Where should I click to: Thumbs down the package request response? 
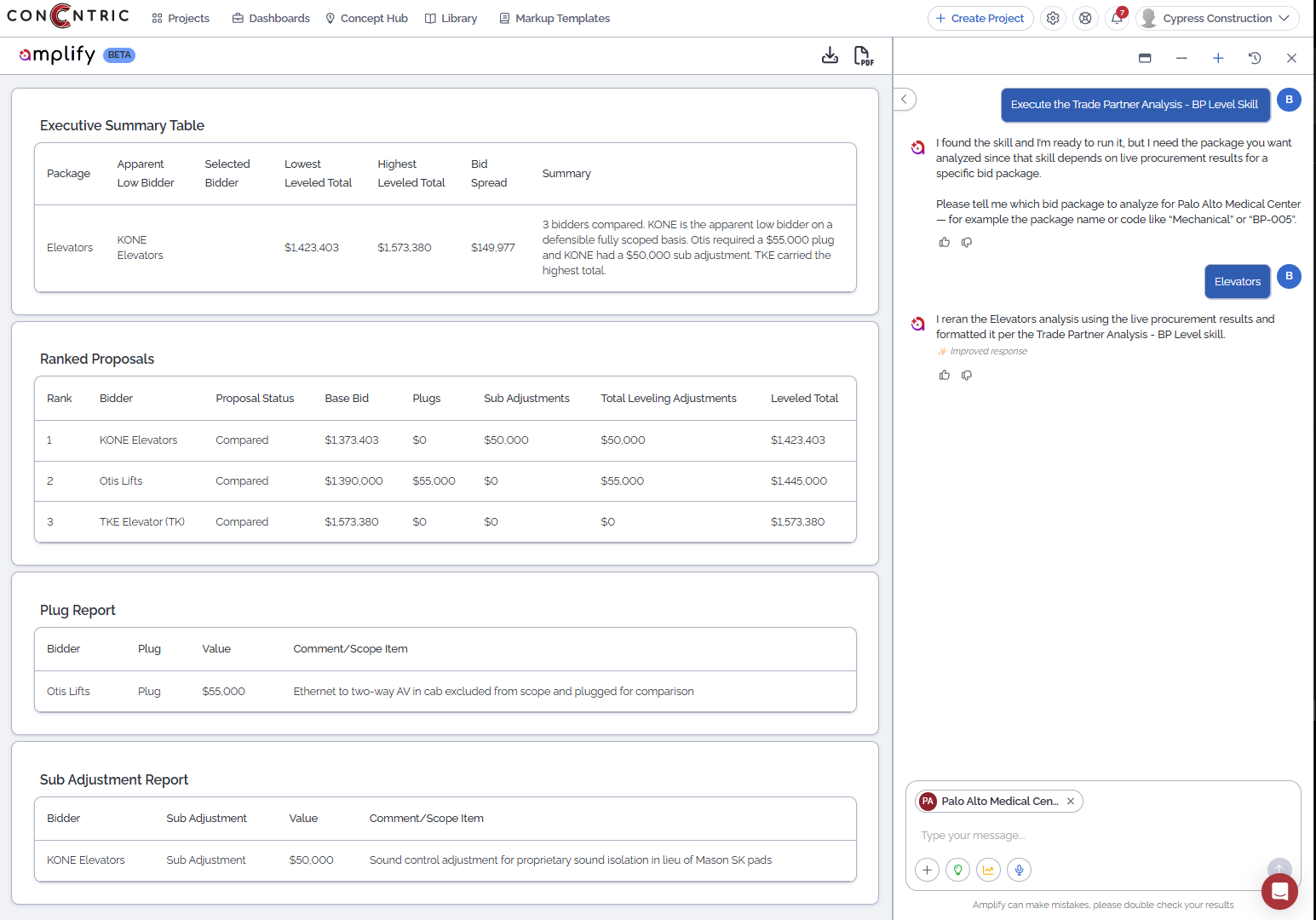point(967,242)
